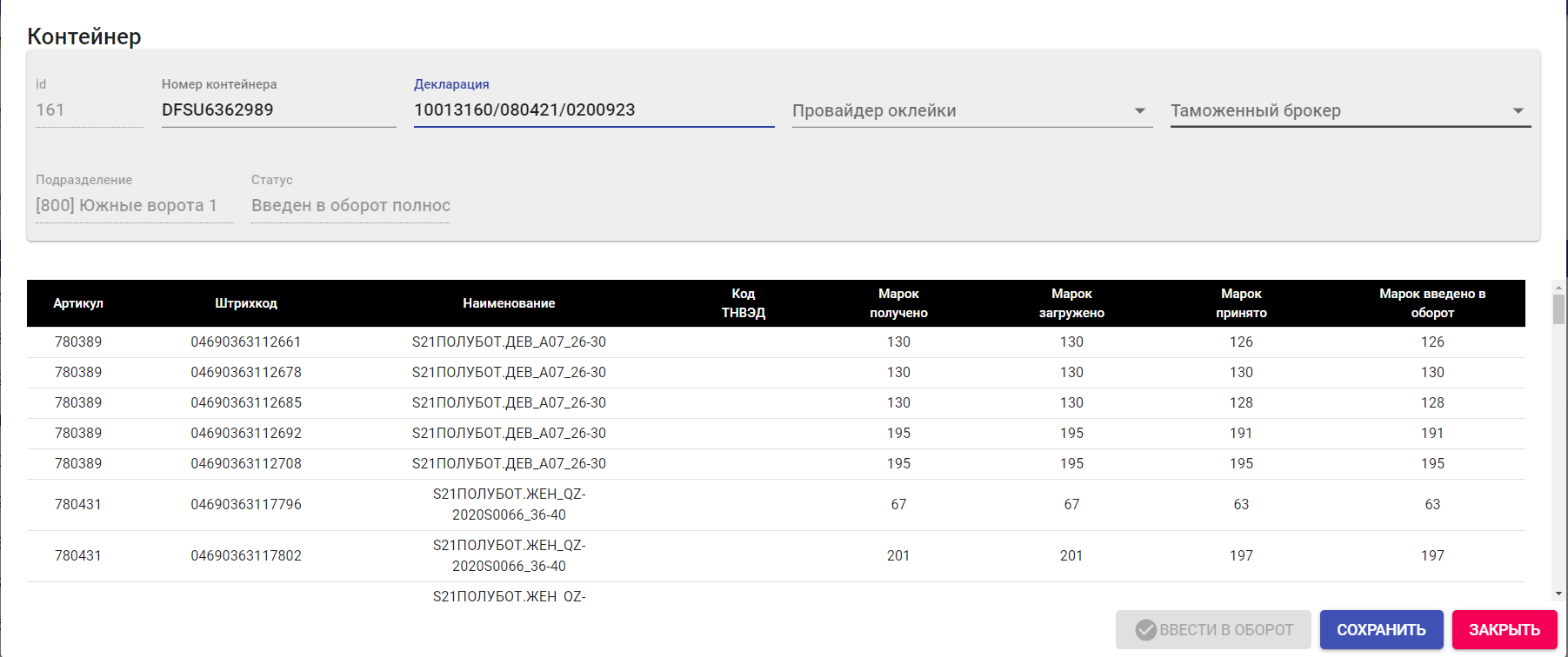
Task: Click the Наименование column header
Action: point(509,303)
